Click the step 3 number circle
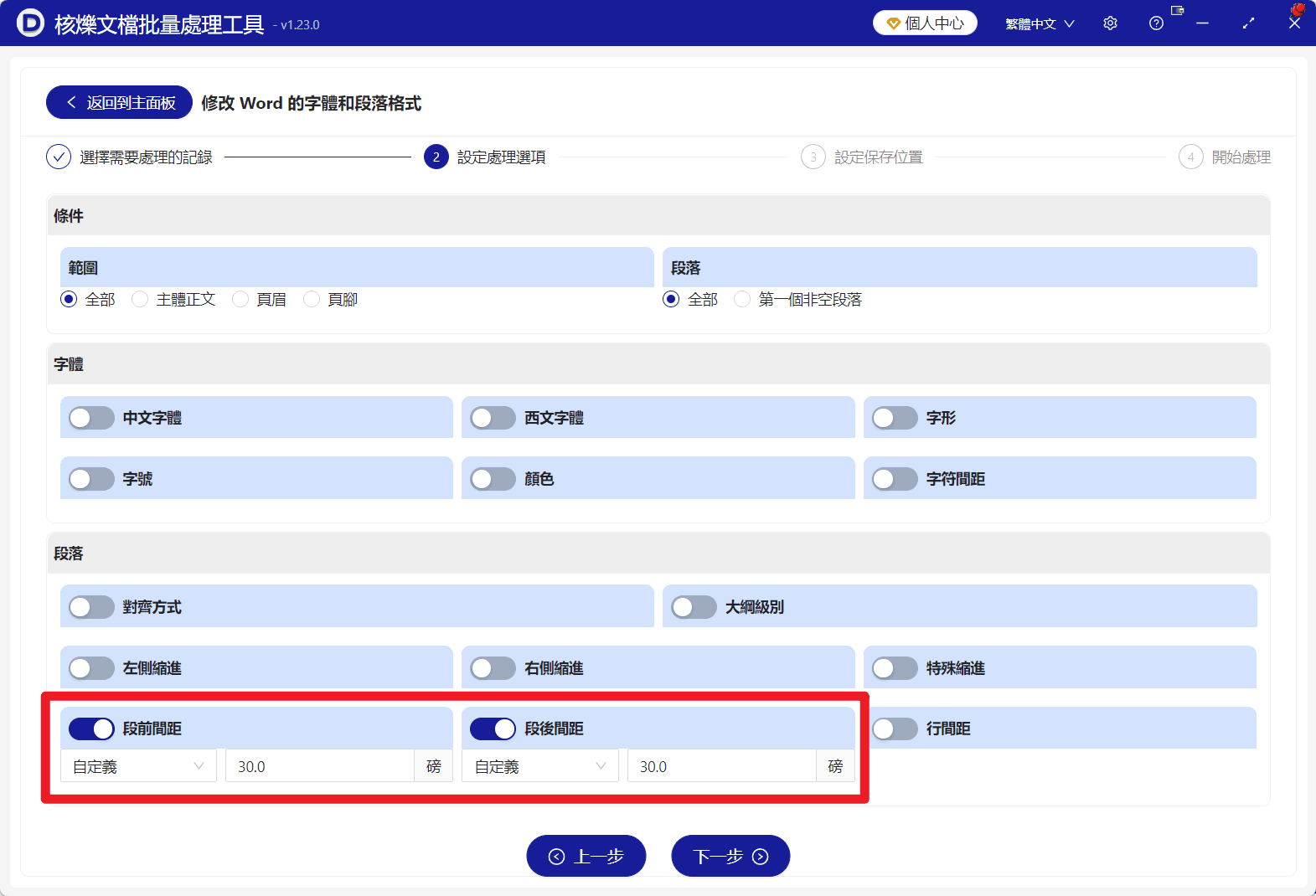Viewport: 1316px width, 896px height. pyautogui.click(x=813, y=157)
